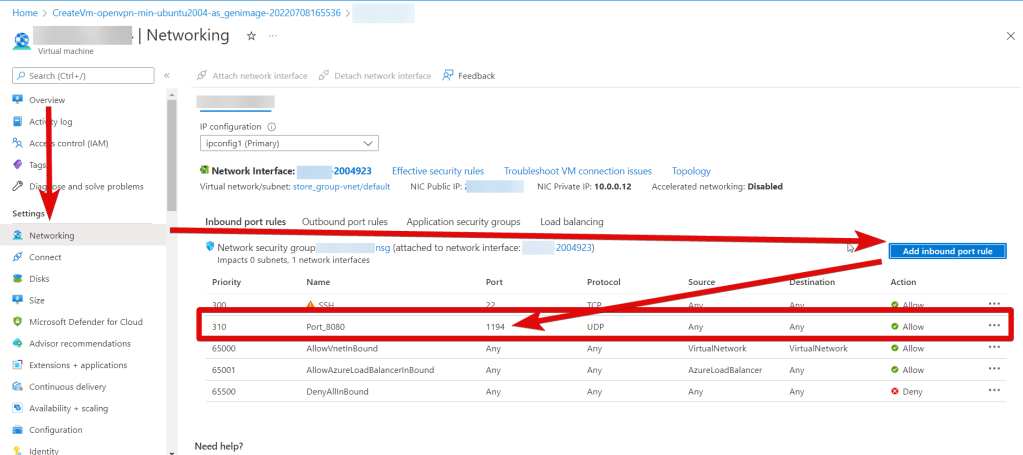Screen dimensions: 1023x455
Task: Open the Configuration sidebar icon
Action: 18,430
